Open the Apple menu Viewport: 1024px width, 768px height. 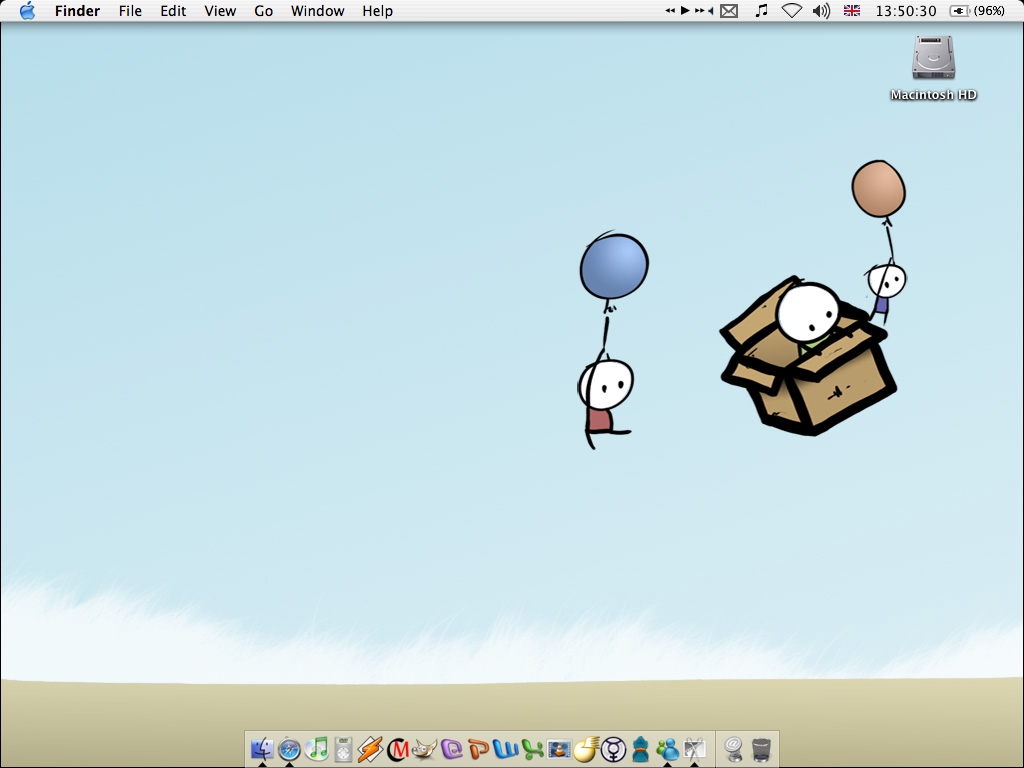tap(27, 11)
